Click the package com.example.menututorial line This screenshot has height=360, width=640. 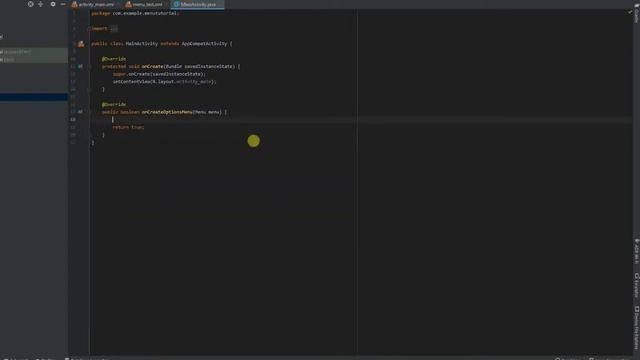coord(135,13)
